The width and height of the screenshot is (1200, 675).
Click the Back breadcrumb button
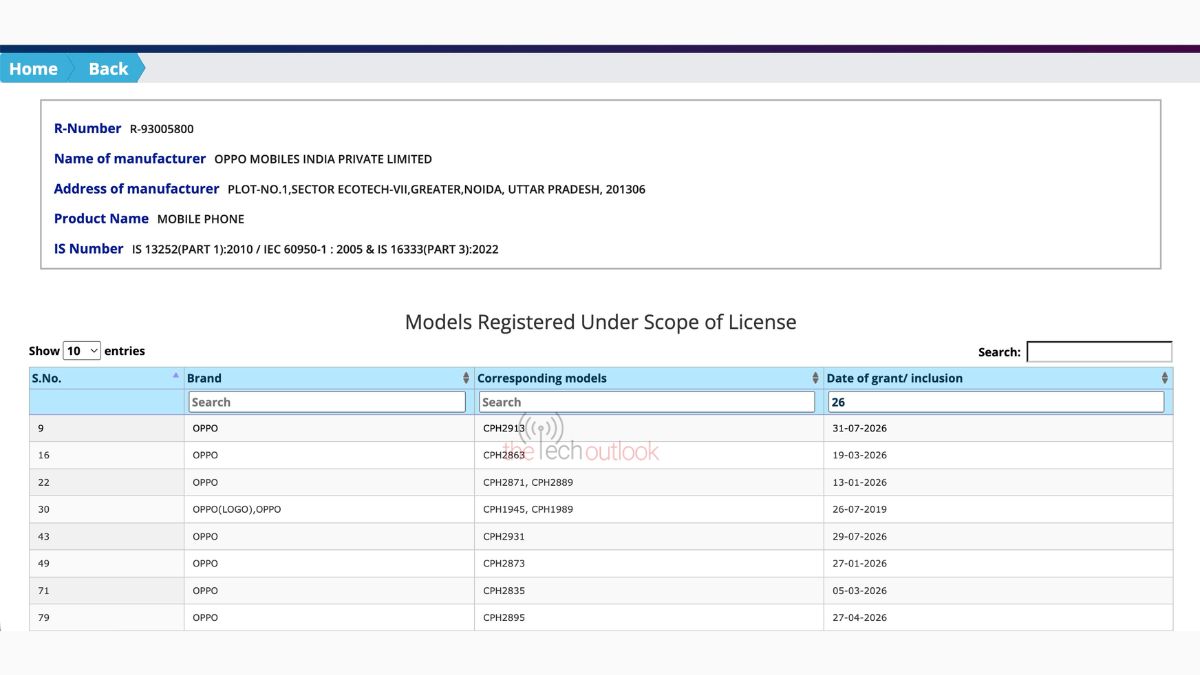(x=108, y=69)
